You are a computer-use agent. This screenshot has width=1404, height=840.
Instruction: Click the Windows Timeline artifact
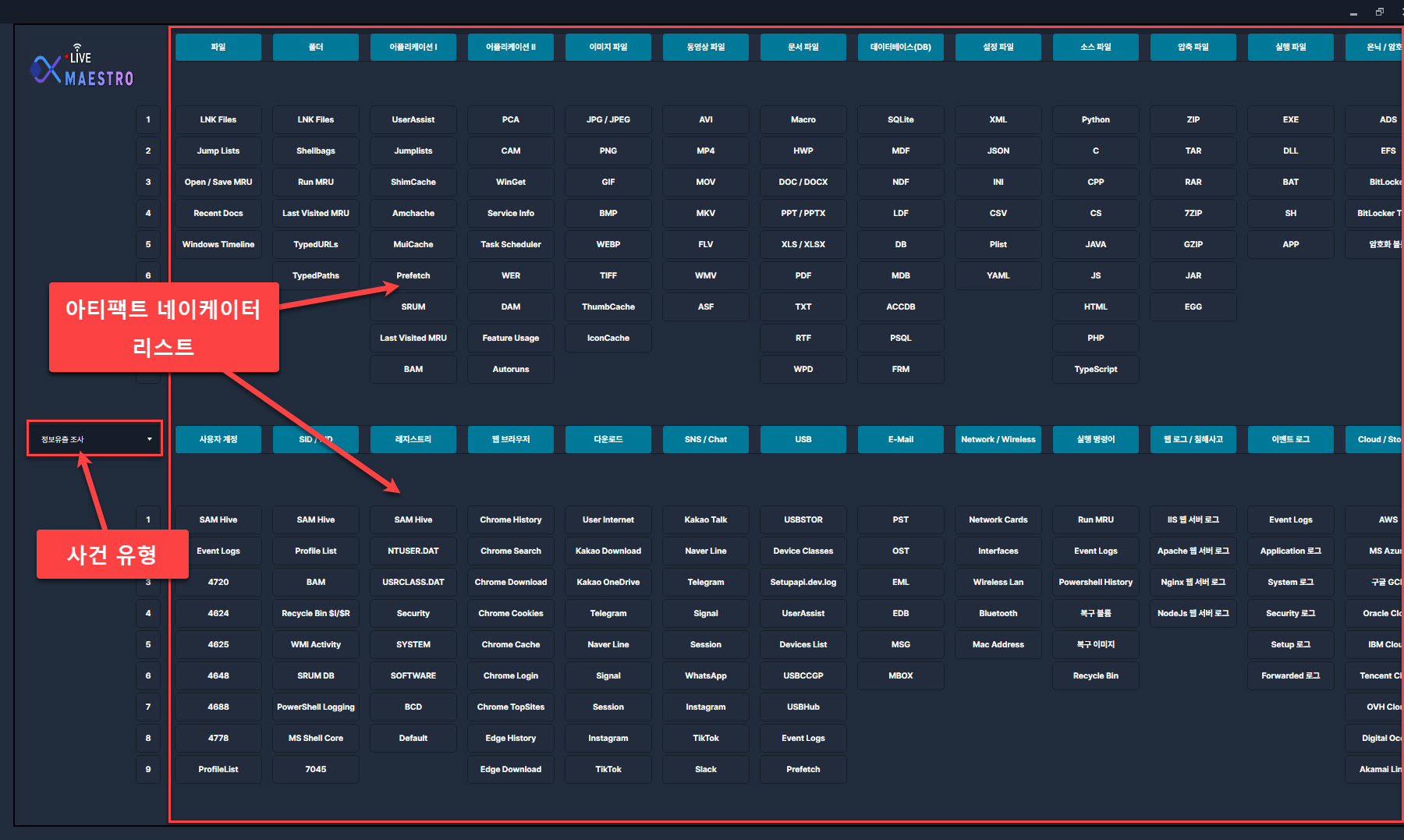click(218, 245)
